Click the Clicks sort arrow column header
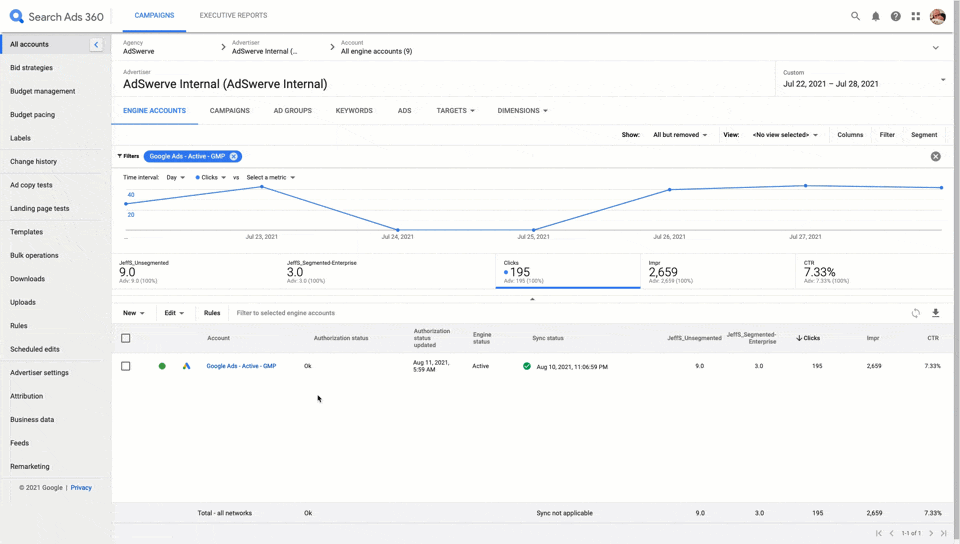The width and height of the screenshot is (960, 544). point(808,338)
